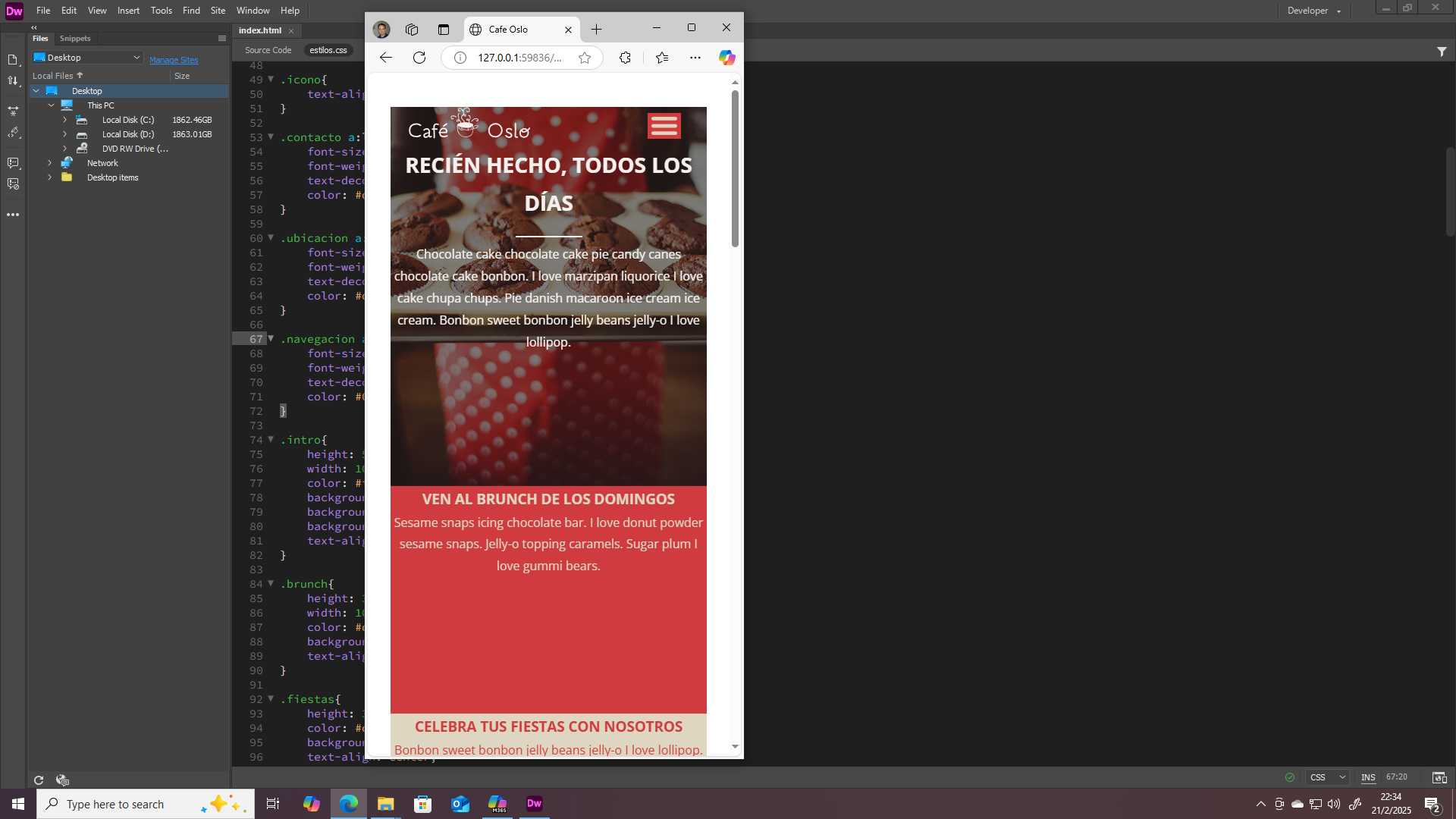The height and width of the screenshot is (819, 1456).
Task: Toggle the hamburger menu on the Cafe Oslo page
Action: pos(664,125)
